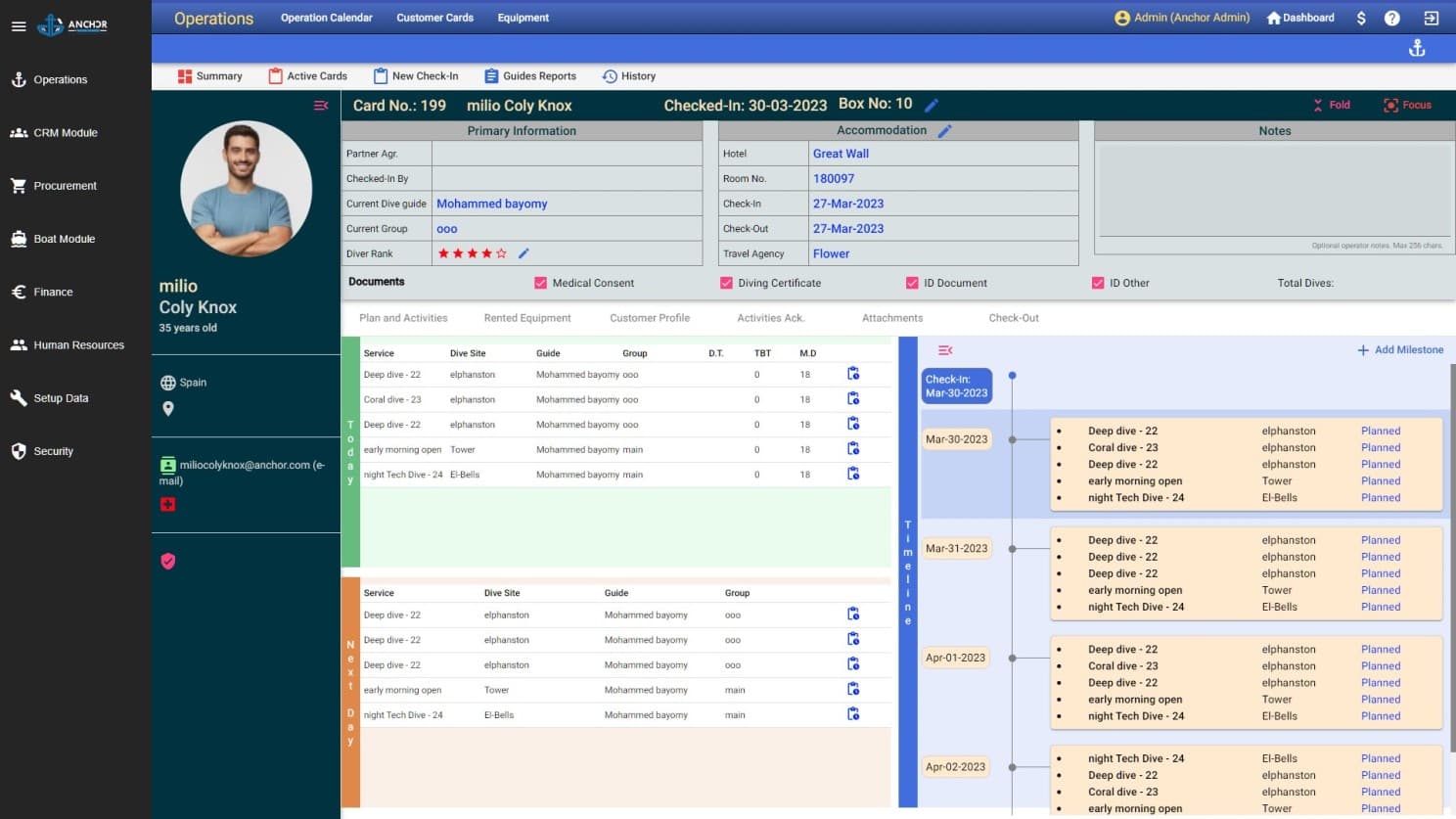This screenshot has height=819, width=1456.
Task: Open the Great Wall hotel link
Action: tap(841, 153)
